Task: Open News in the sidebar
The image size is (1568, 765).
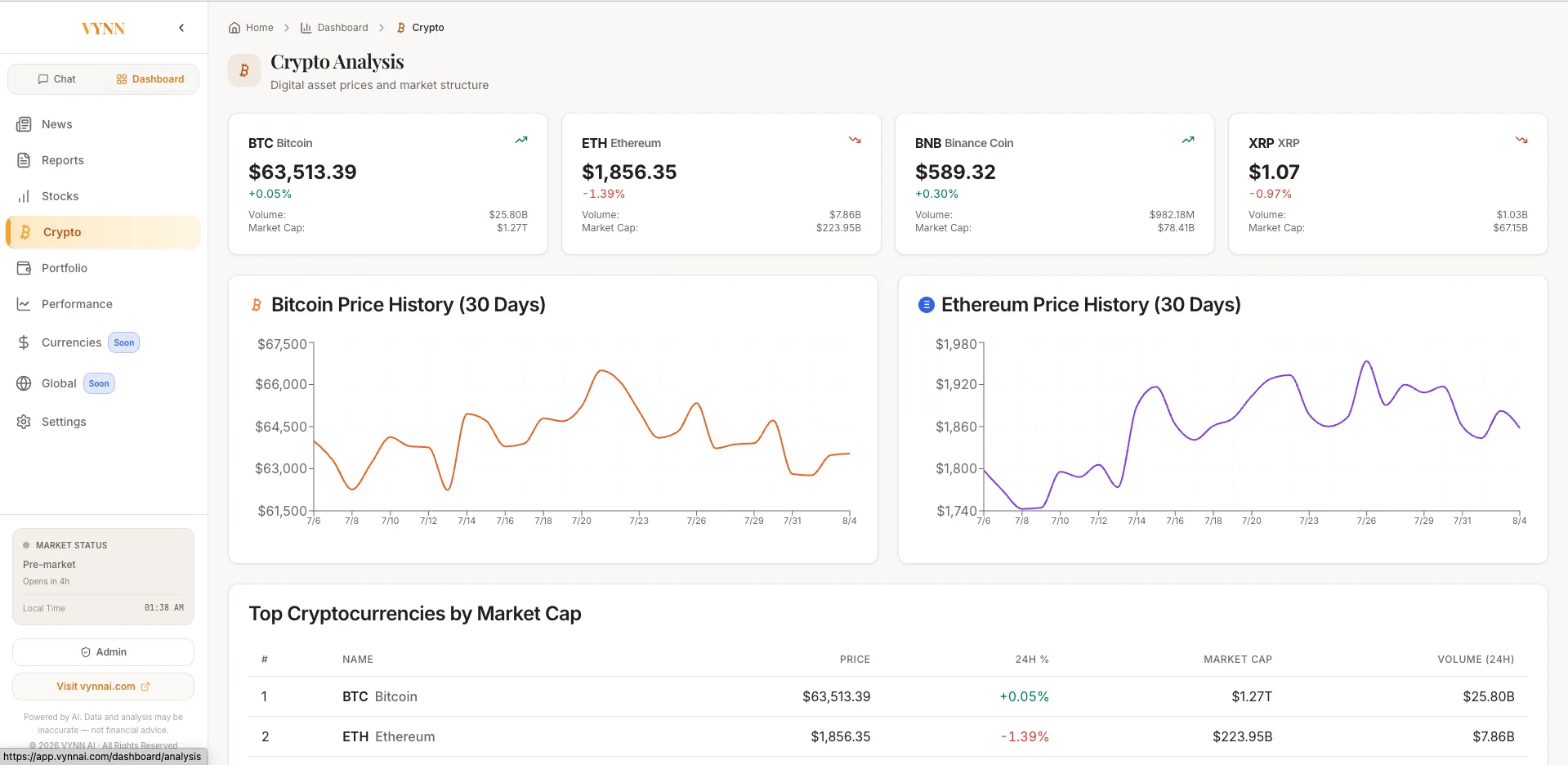Action: (103, 124)
